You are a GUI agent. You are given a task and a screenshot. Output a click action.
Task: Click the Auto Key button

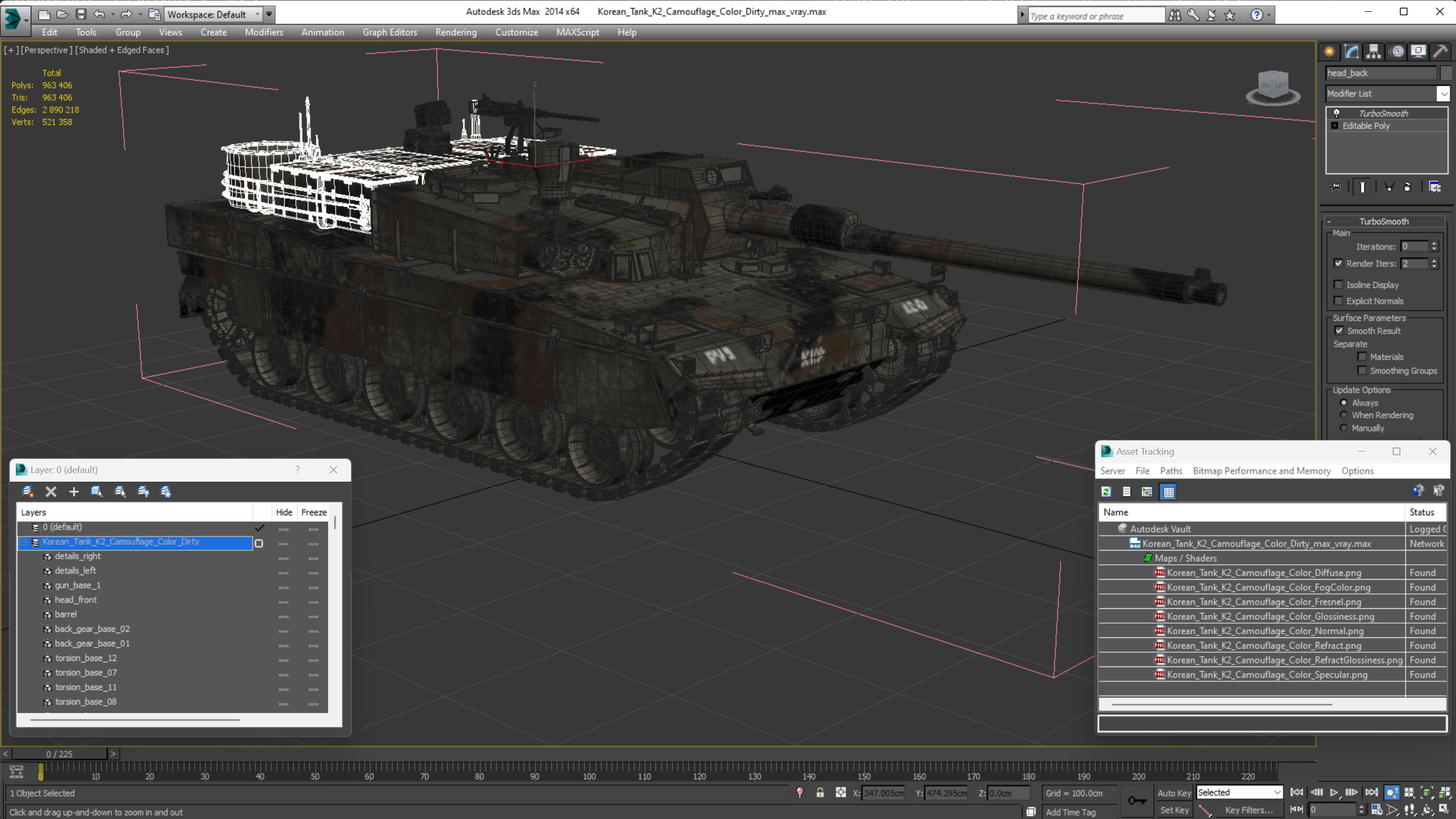(1174, 793)
